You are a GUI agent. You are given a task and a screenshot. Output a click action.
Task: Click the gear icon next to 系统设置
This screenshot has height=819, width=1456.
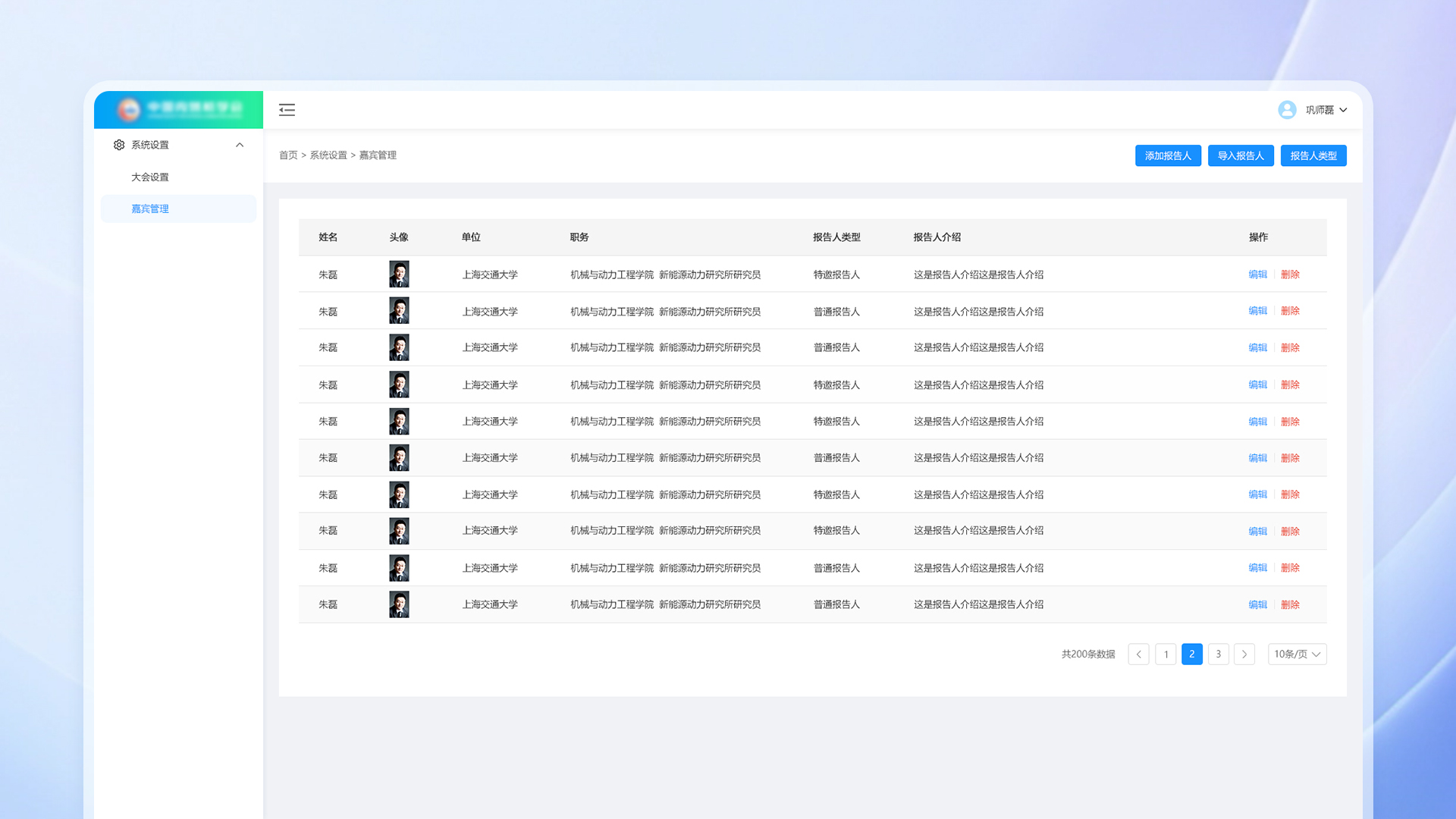coord(119,145)
